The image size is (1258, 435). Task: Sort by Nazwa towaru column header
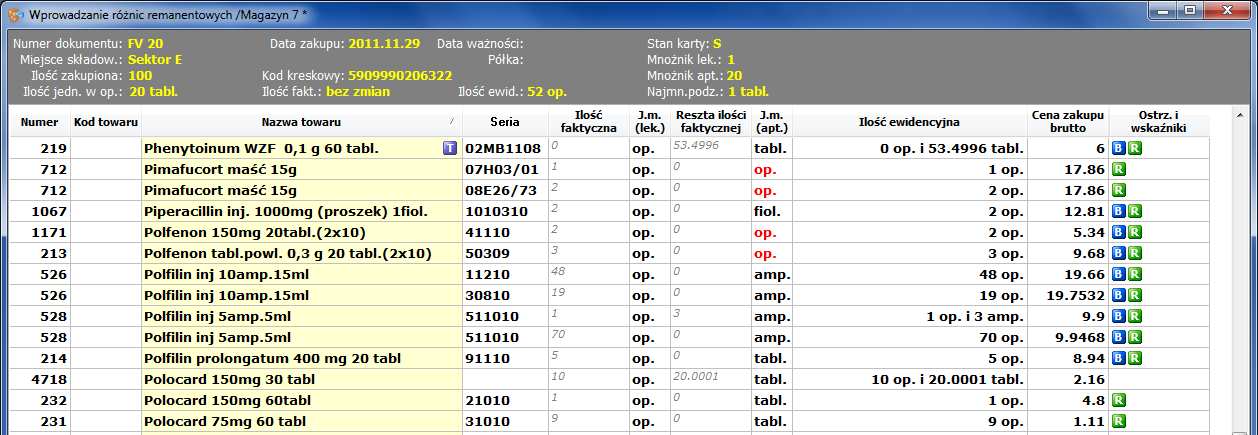302,122
